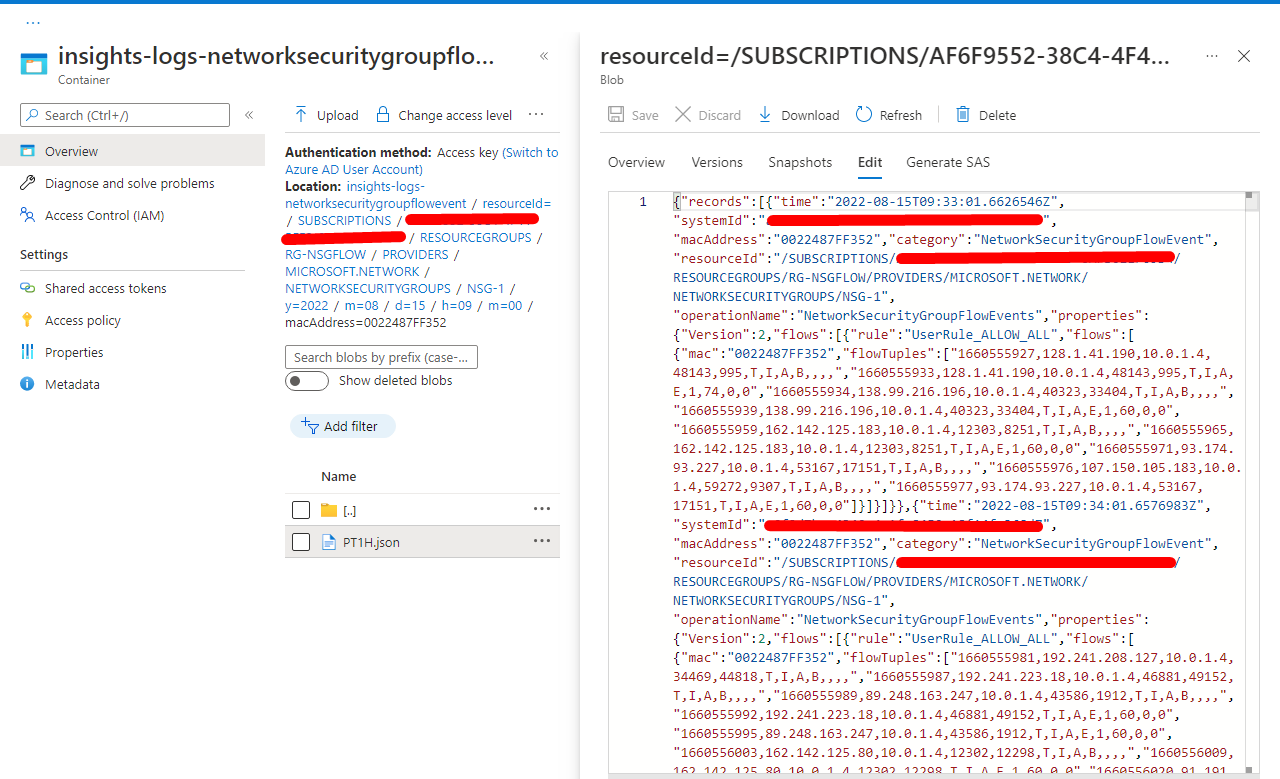Check the box for the [..] folder row
1280x779 pixels.
click(x=301, y=510)
